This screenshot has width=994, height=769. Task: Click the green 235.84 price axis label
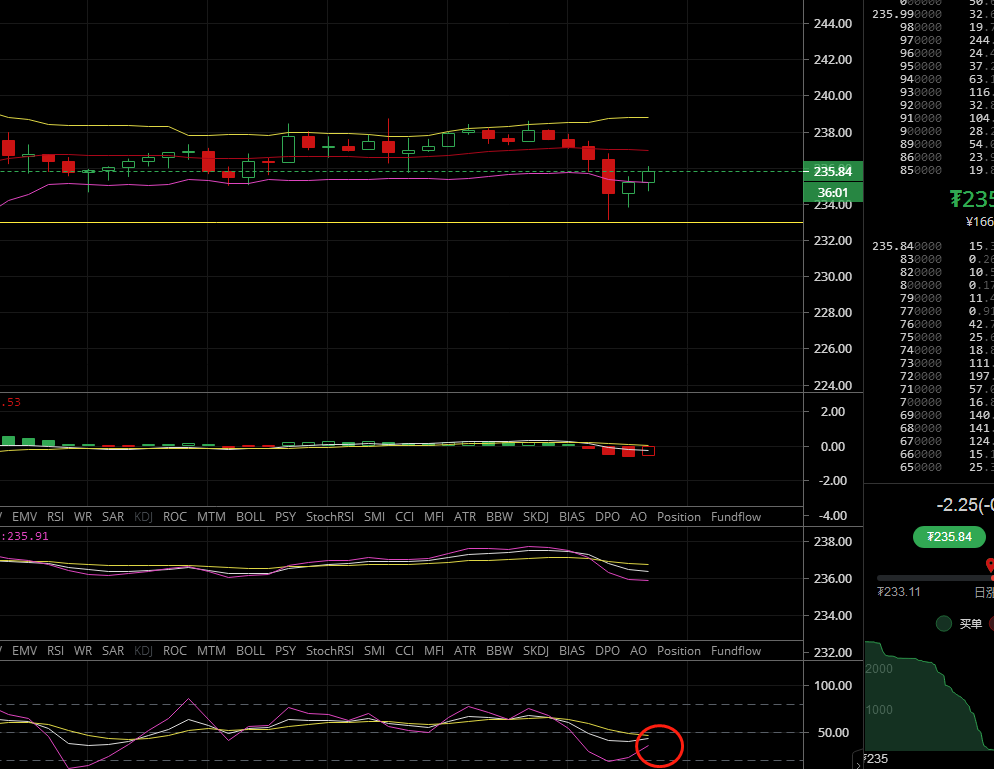point(833,172)
